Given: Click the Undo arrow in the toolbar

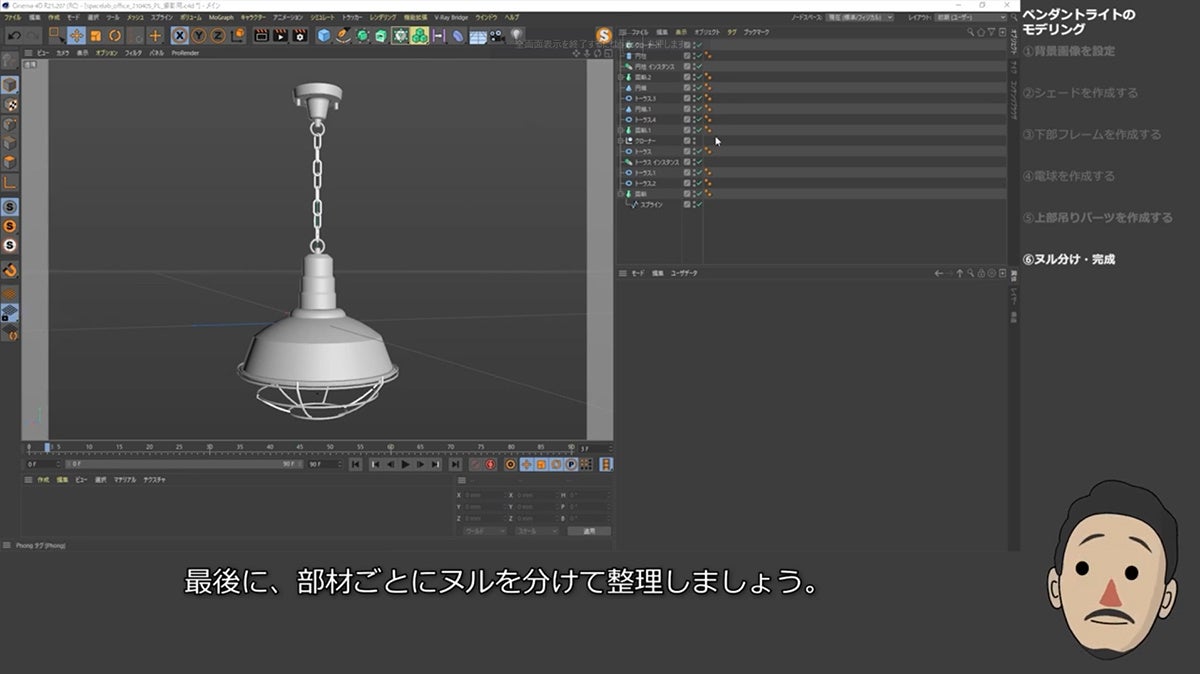Looking at the screenshot, I should 13,36.
